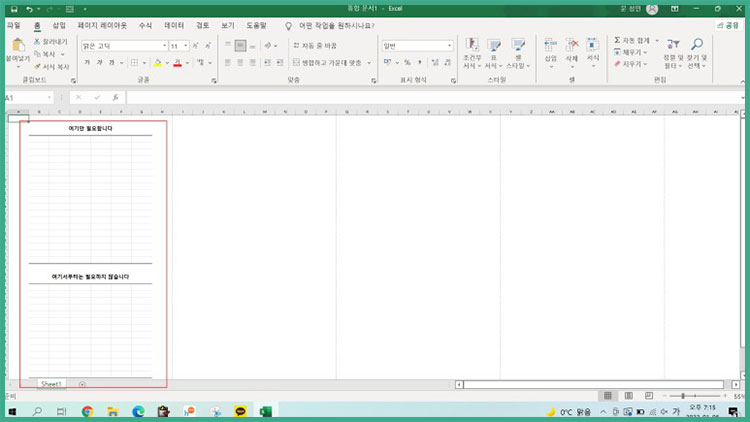Expand the fill color dropdown arrow
This screenshot has height=422, width=750.
pyautogui.click(x=167, y=63)
